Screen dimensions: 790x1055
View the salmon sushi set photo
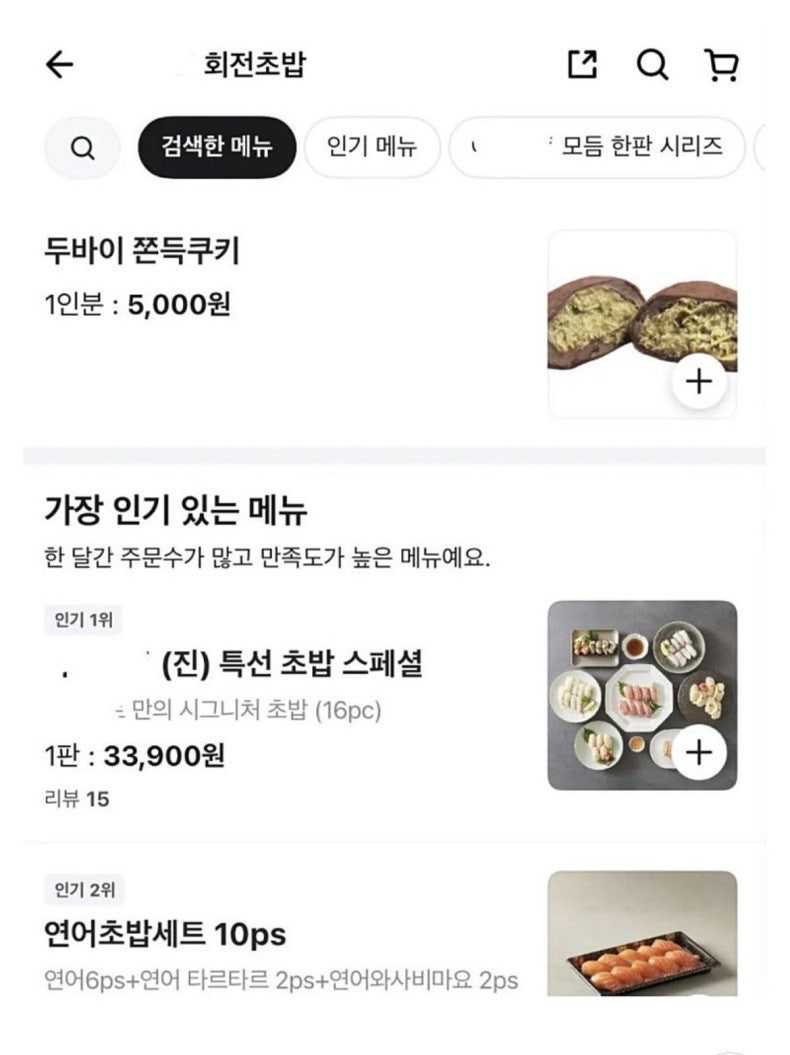point(642,935)
